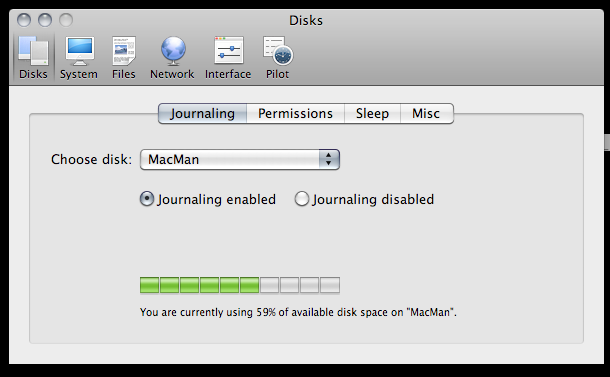
Task: Select Journaling disabled radio button
Action: (301, 199)
